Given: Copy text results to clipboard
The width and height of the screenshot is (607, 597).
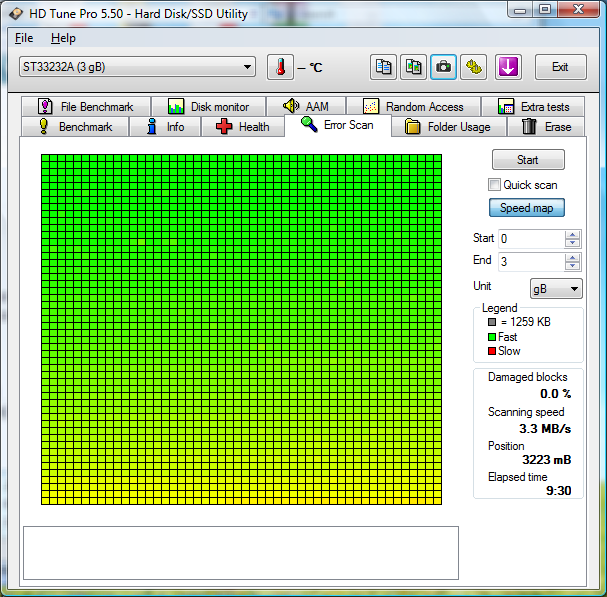Looking at the screenshot, I should (x=383, y=67).
